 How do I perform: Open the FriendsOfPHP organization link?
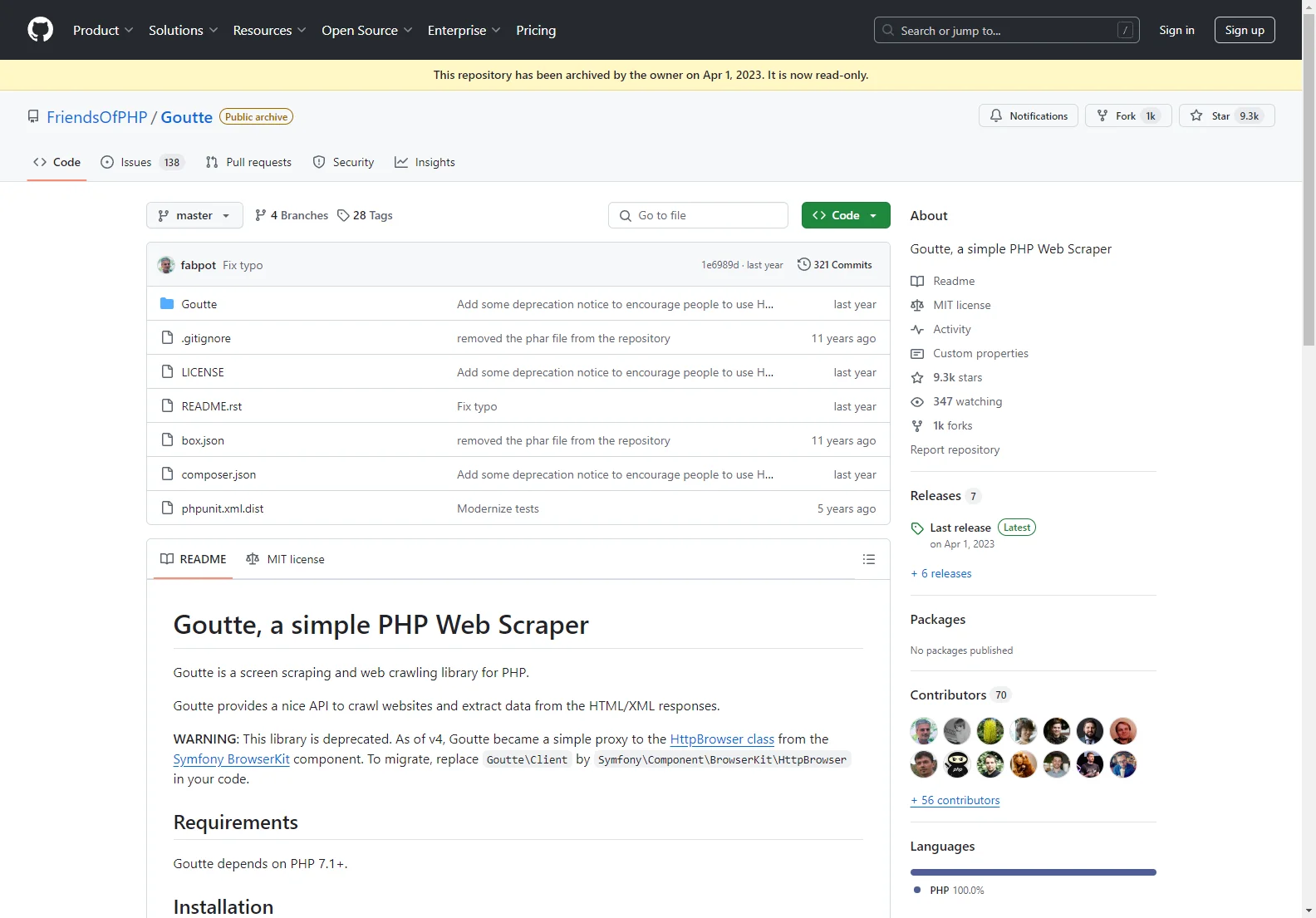pos(96,117)
